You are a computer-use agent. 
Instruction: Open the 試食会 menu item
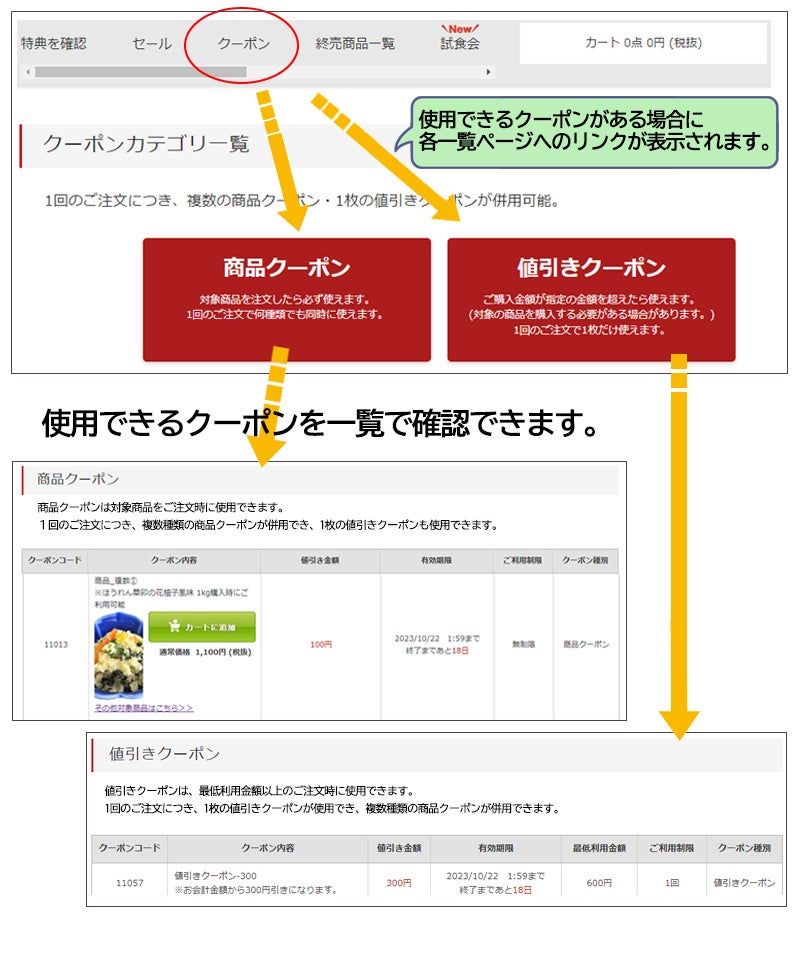460,44
